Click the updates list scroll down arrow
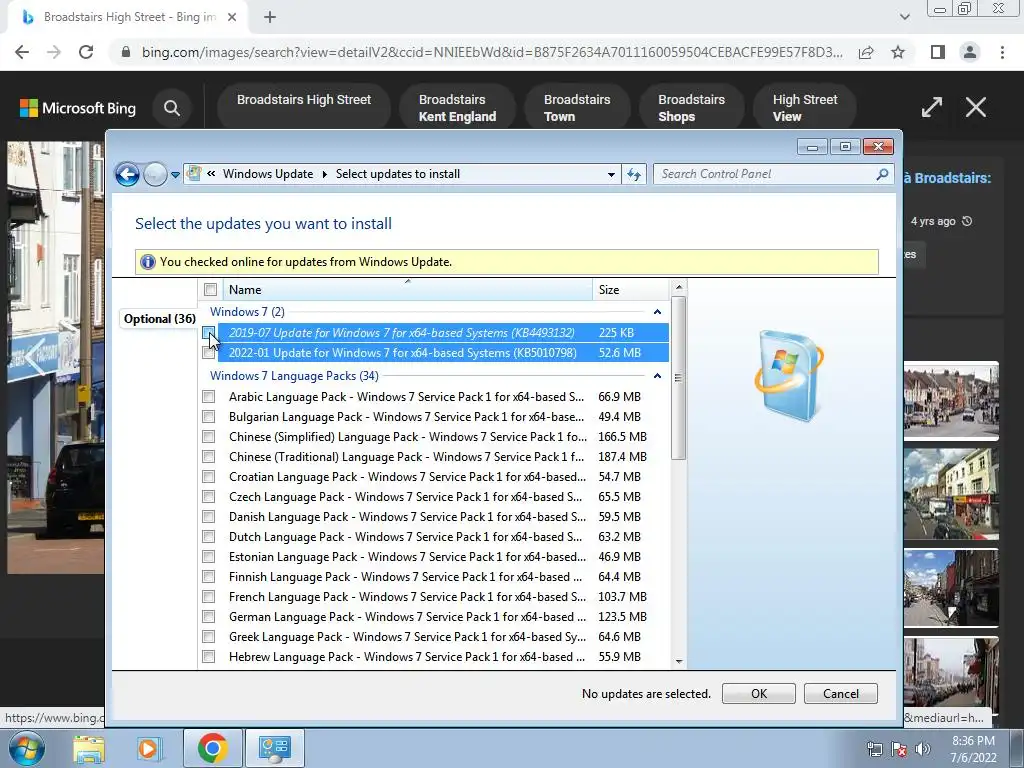 (x=679, y=662)
